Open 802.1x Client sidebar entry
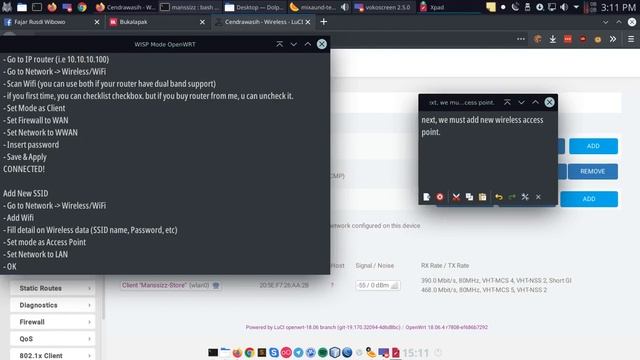This screenshot has width=640, height=360. (53, 355)
